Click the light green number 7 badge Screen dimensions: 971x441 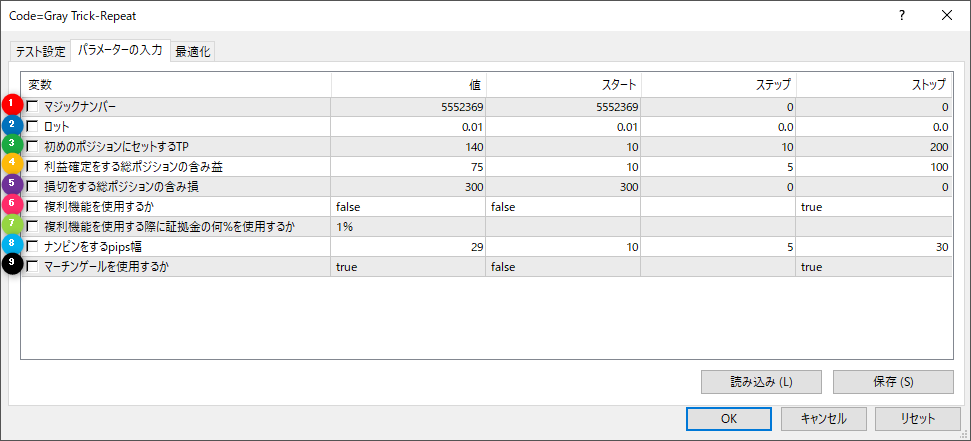coord(12,225)
